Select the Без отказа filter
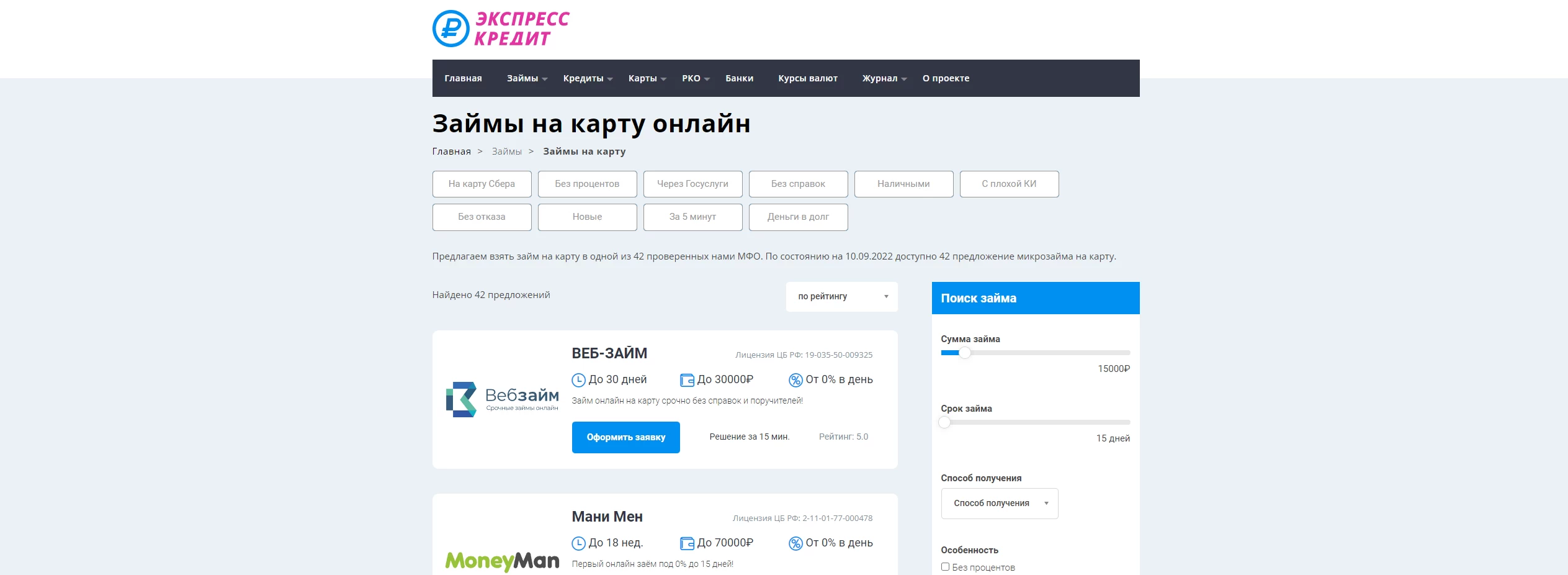This screenshot has width=1568, height=575. point(482,217)
